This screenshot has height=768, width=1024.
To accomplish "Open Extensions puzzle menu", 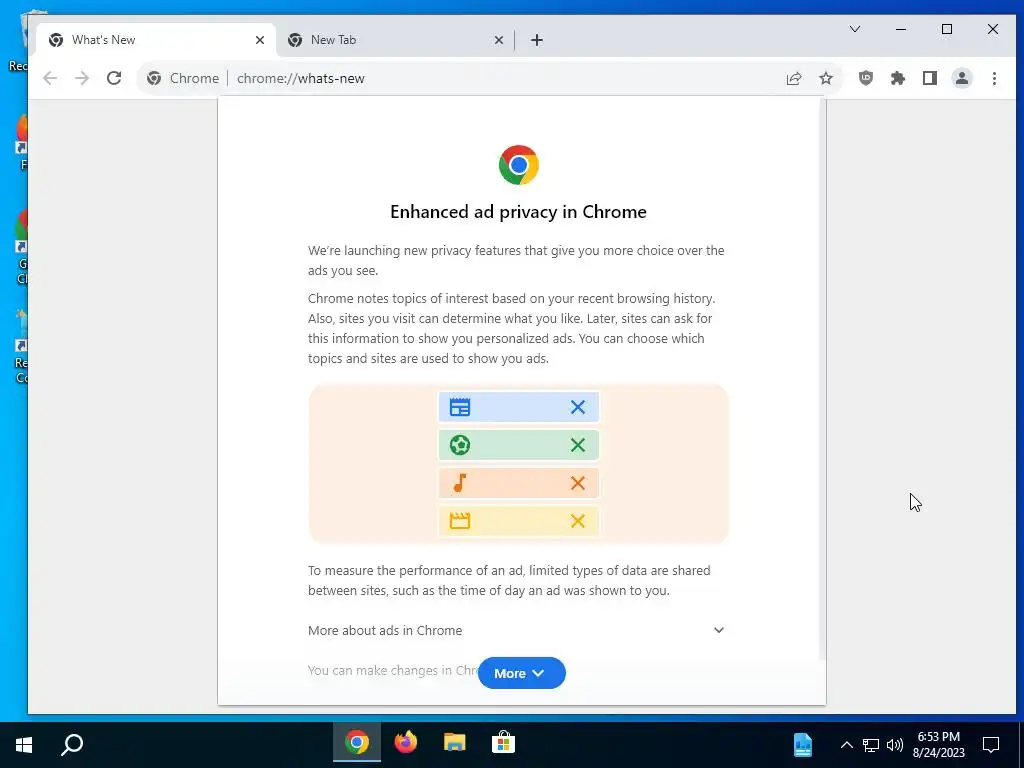I will pyautogui.click(x=898, y=78).
